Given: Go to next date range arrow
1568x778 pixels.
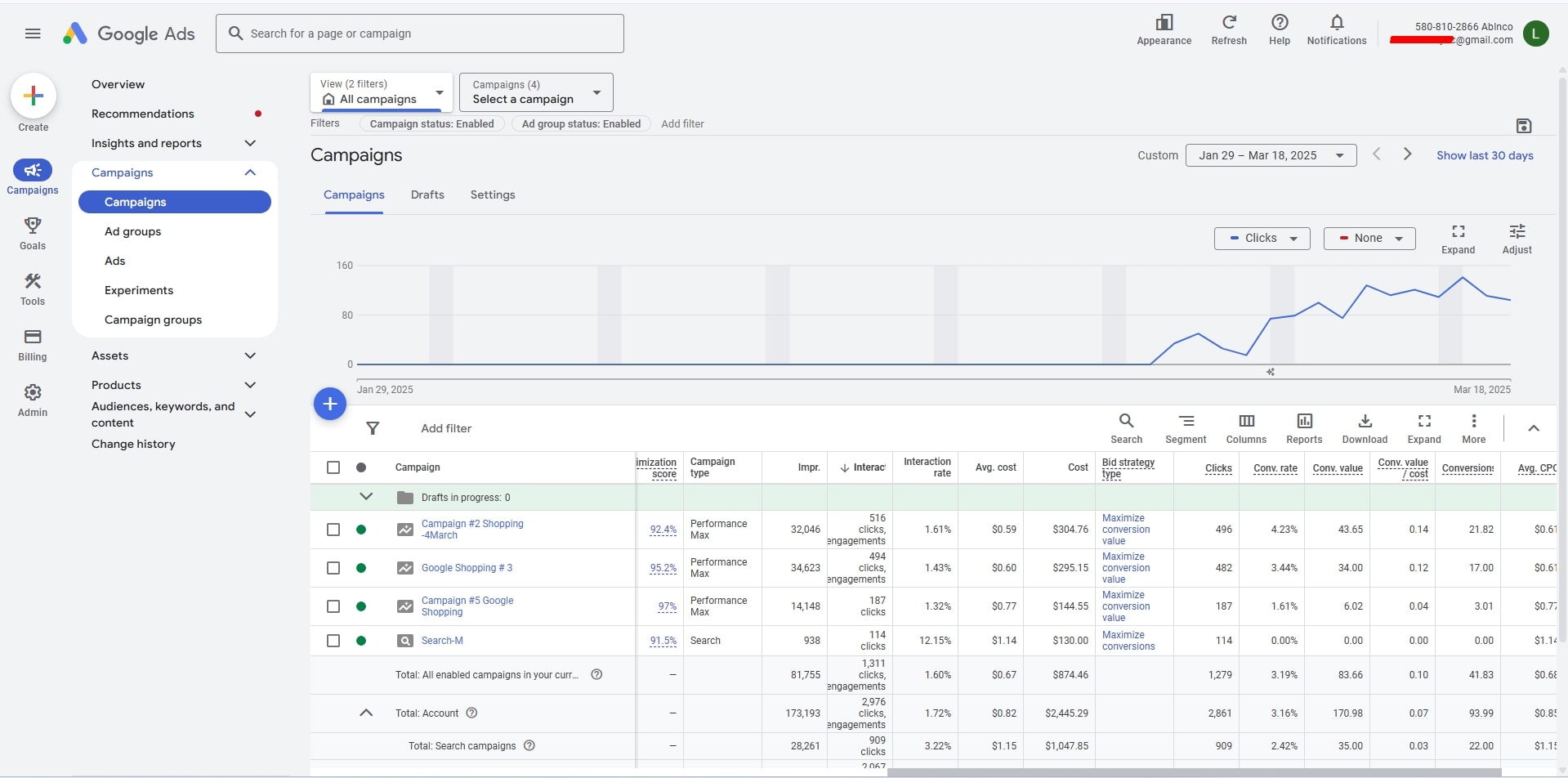Looking at the screenshot, I should click(1407, 154).
